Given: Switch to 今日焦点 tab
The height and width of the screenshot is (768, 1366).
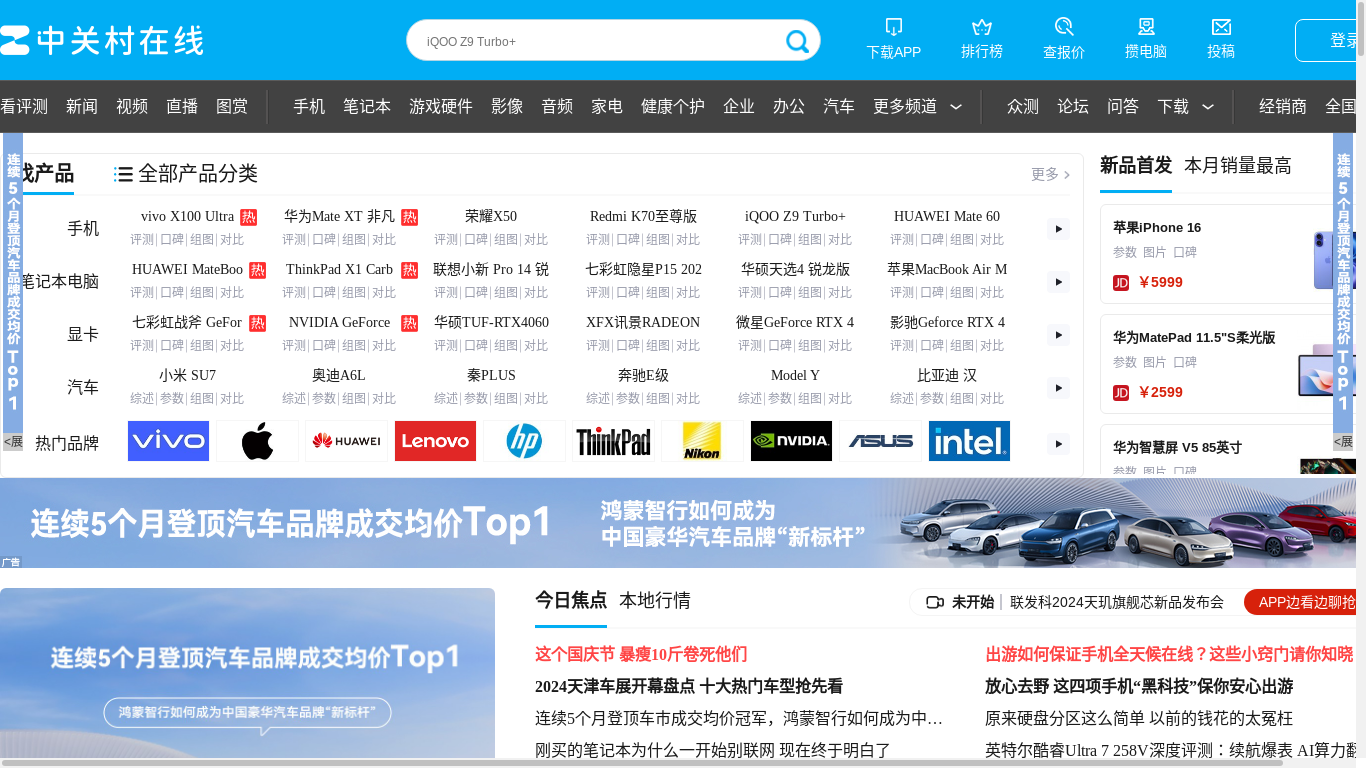Looking at the screenshot, I should pos(571,600).
